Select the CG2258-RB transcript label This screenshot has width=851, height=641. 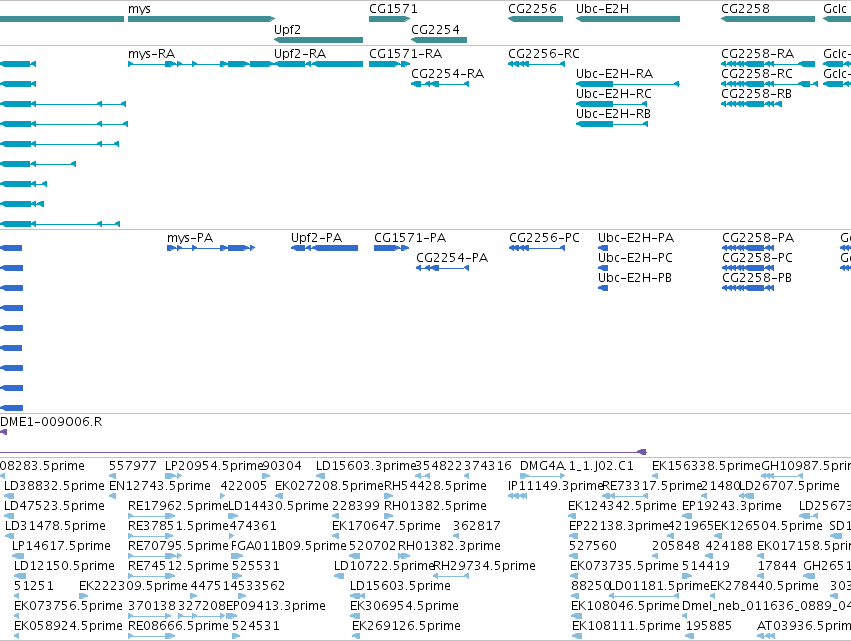click(x=757, y=94)
